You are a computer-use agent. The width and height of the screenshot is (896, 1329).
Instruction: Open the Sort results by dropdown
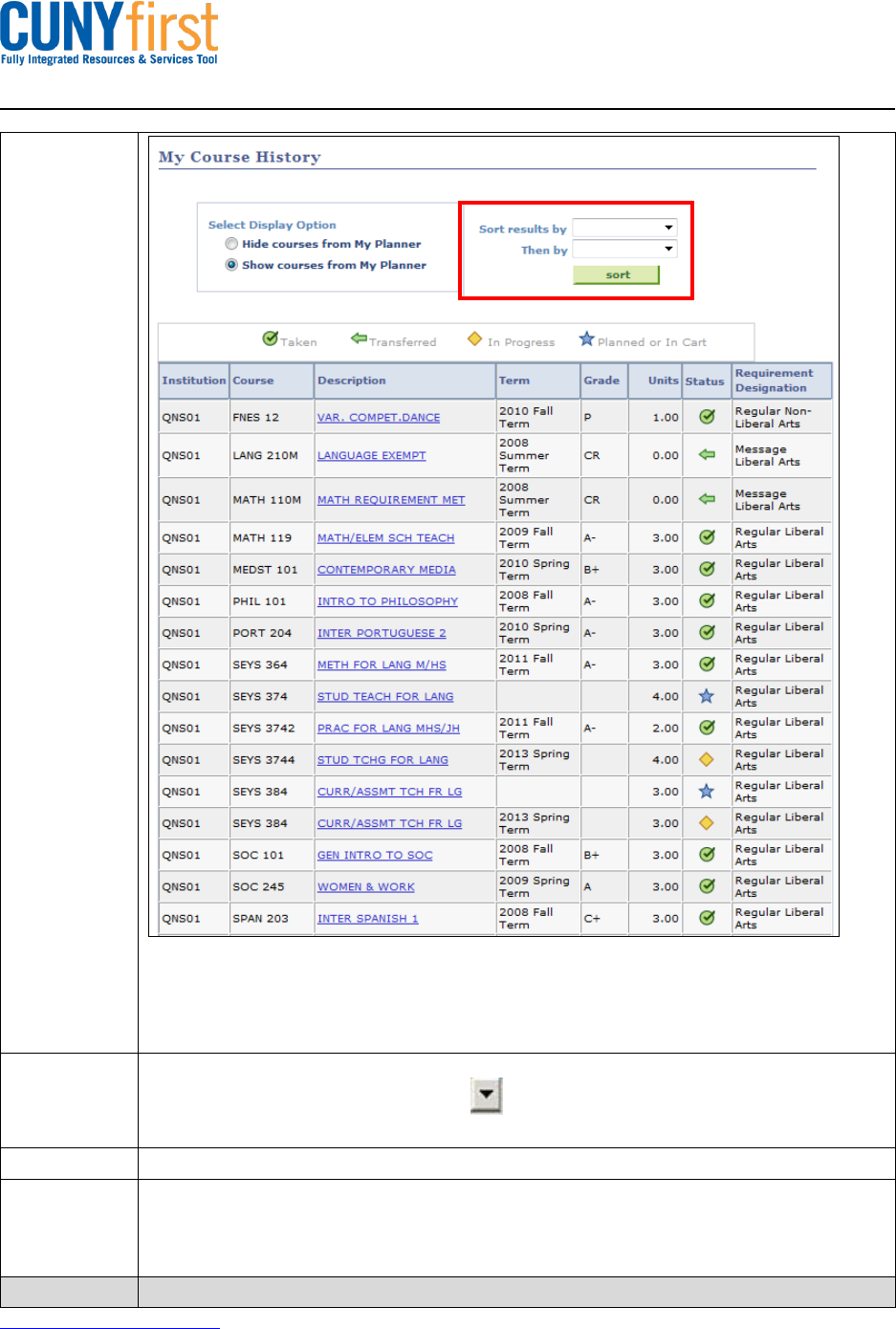[625, 228]
